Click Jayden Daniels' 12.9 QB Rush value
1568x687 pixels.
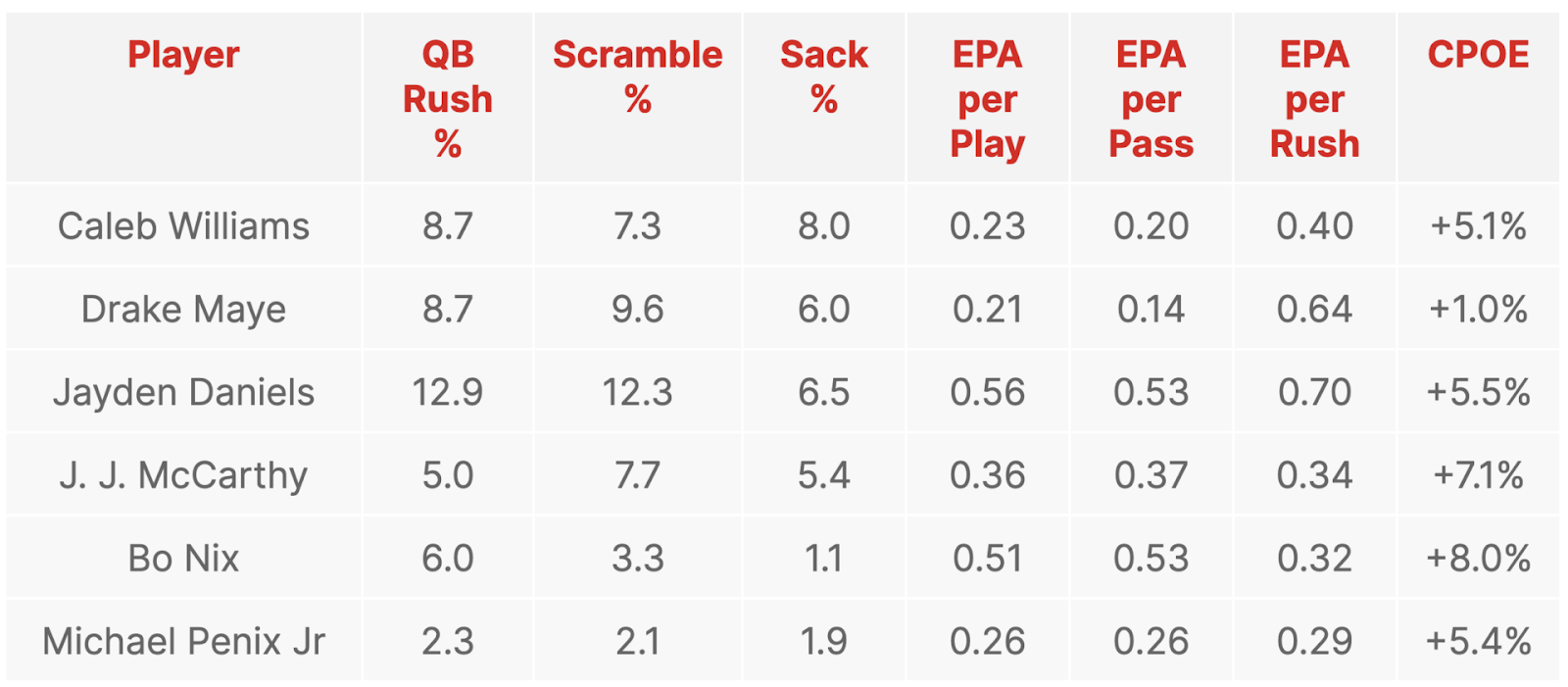pyautogui.click(x=448, y=393)
